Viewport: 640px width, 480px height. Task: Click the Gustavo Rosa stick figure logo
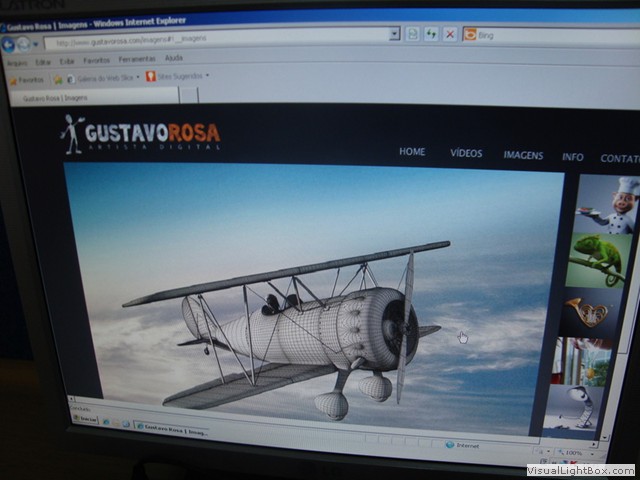pyautogui.click(x=71, y=134)
